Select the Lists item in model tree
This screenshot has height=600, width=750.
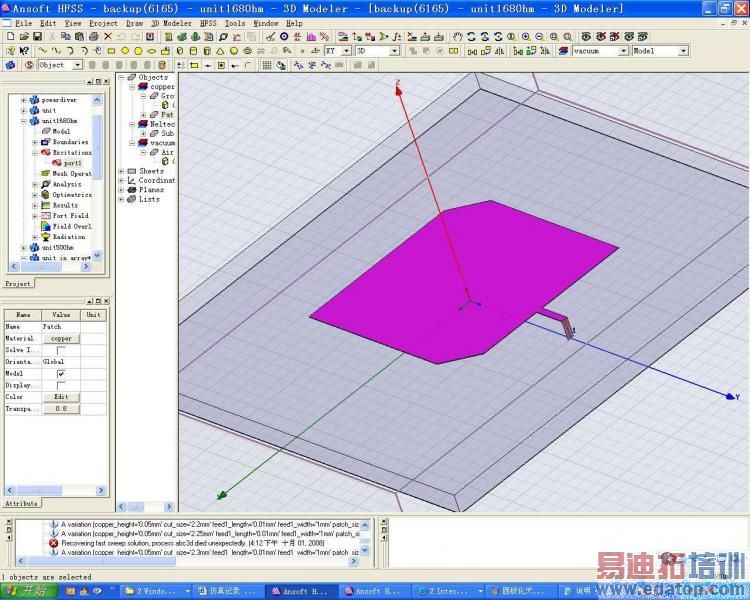coord(149,199)
